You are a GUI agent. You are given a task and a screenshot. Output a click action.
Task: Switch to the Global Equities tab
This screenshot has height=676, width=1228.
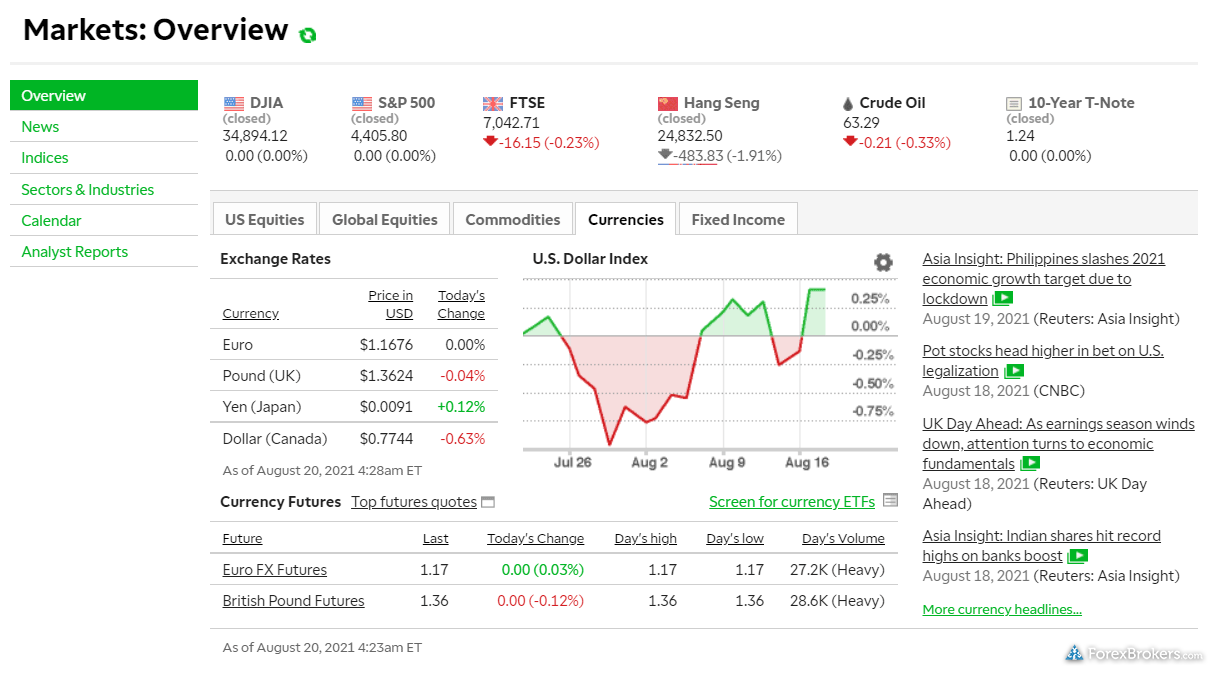click(385, 219)
